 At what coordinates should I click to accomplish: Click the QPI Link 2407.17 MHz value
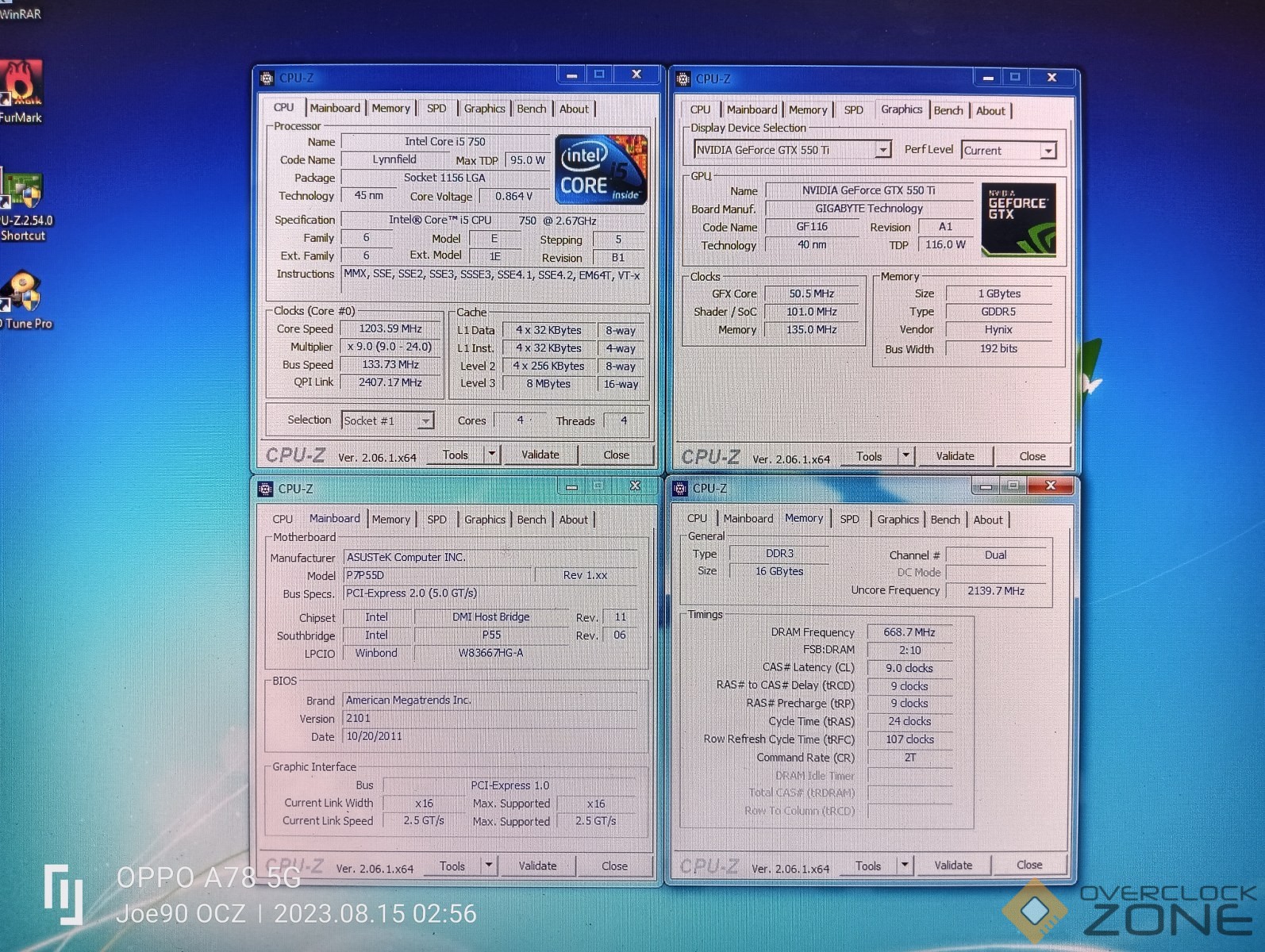click(x=390, y=382)
